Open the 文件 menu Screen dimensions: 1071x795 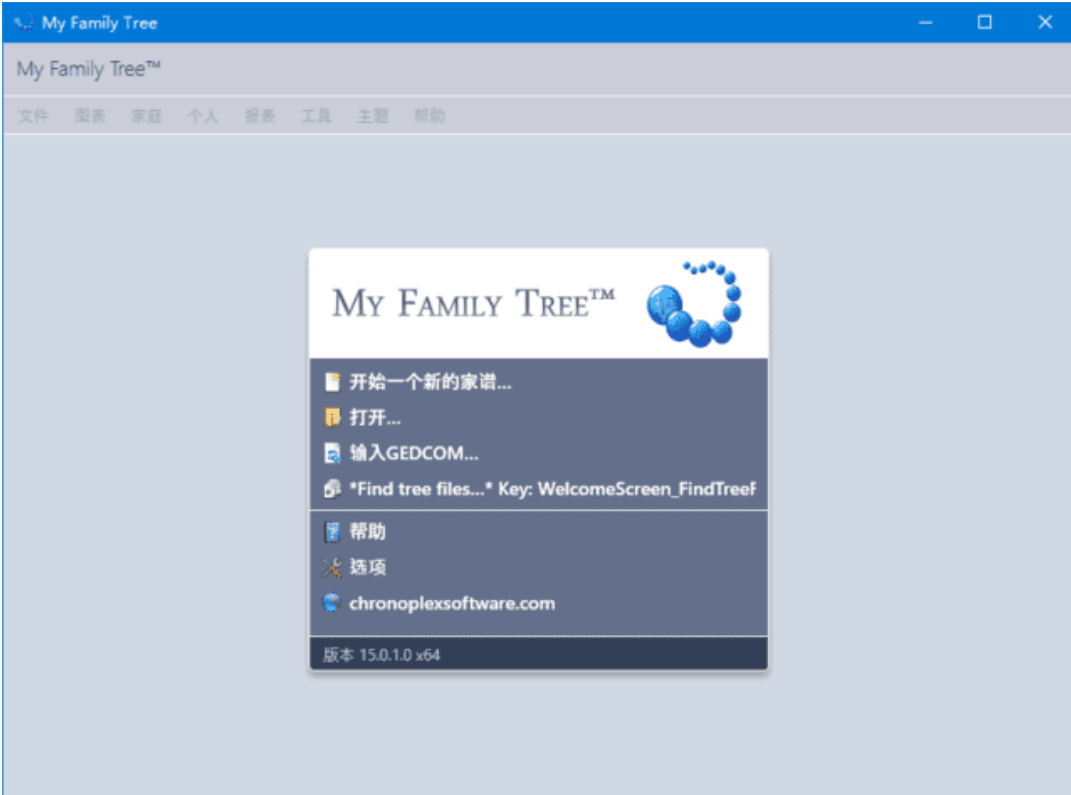click(x=33, y=116)
